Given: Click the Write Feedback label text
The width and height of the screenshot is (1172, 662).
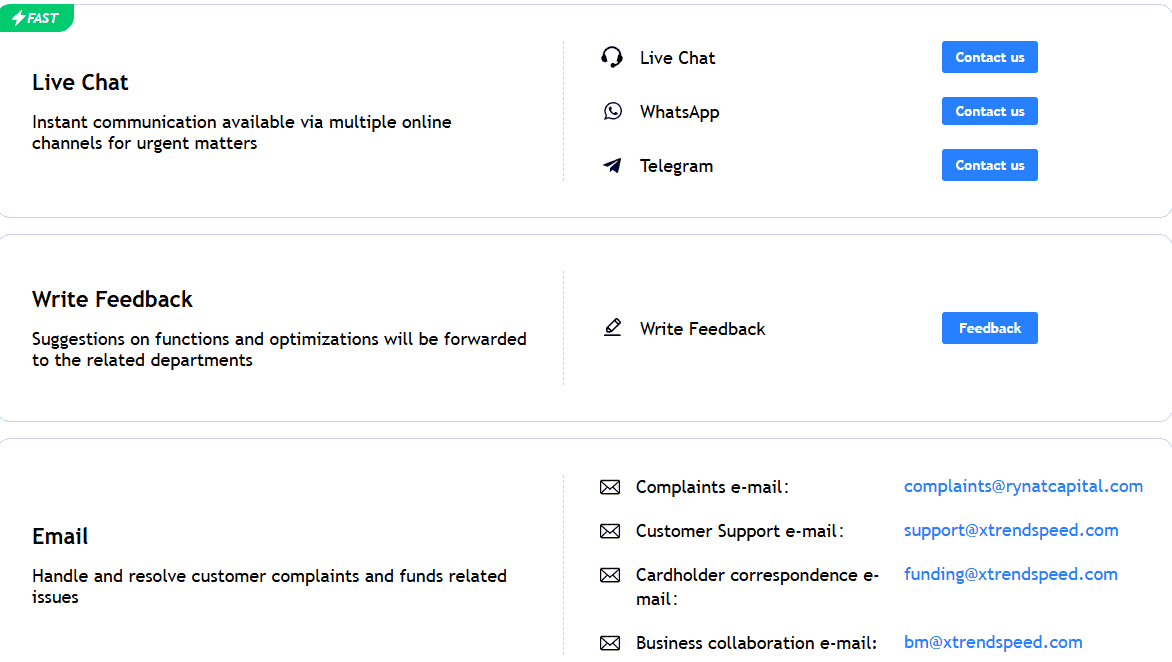Looking at the screenshot, I should tap(701, 328).
